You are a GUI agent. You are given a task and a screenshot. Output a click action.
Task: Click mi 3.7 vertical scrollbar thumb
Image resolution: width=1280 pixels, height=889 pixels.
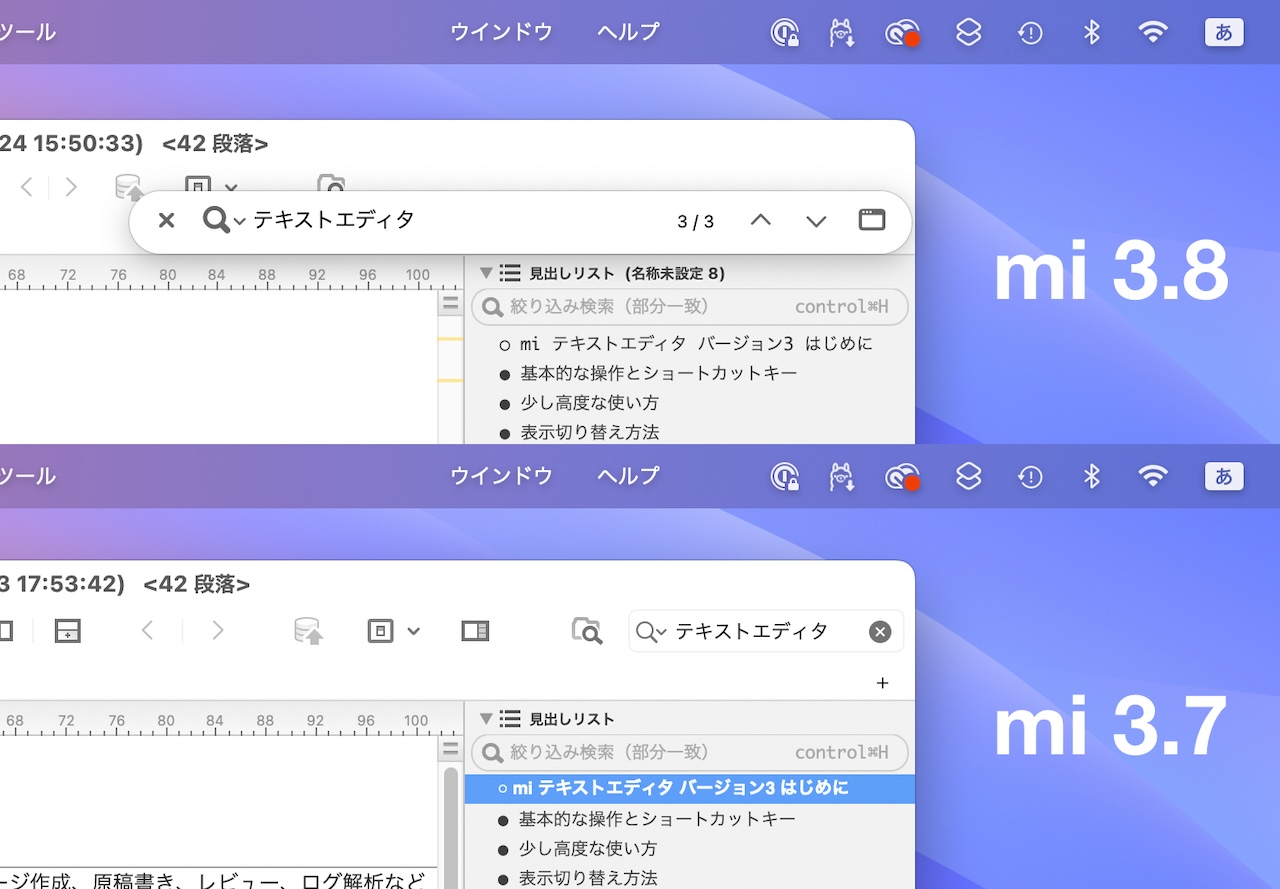[x=450, y=828]
